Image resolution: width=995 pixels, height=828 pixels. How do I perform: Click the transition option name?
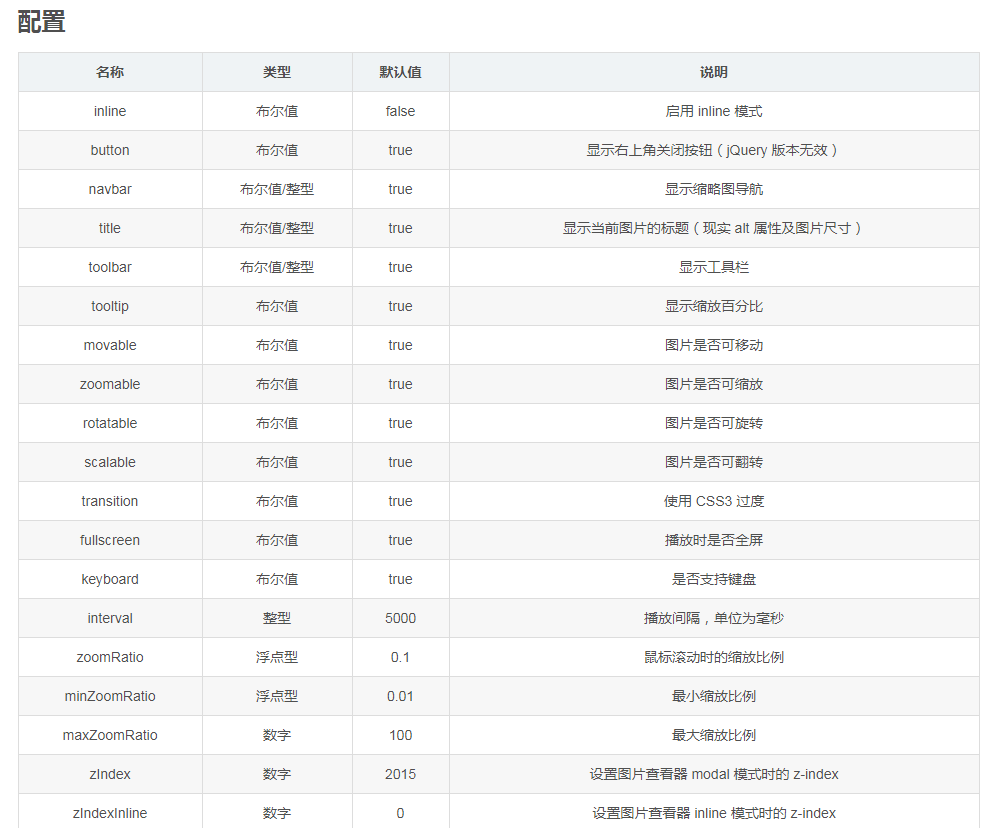(x=110, y=501)
